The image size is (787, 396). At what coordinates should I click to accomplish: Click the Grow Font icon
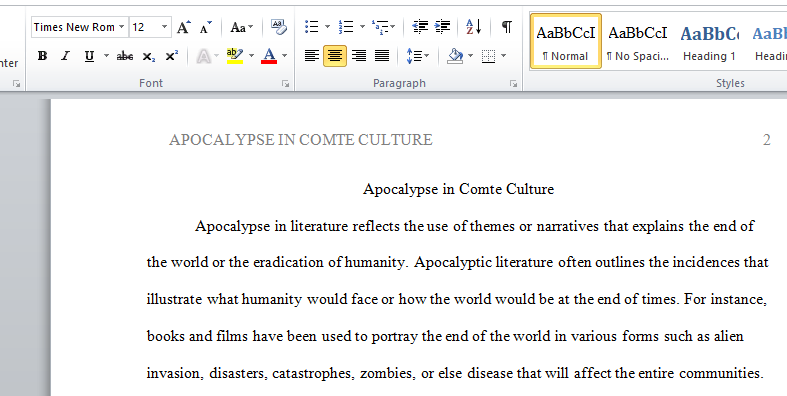coord(184,27)
